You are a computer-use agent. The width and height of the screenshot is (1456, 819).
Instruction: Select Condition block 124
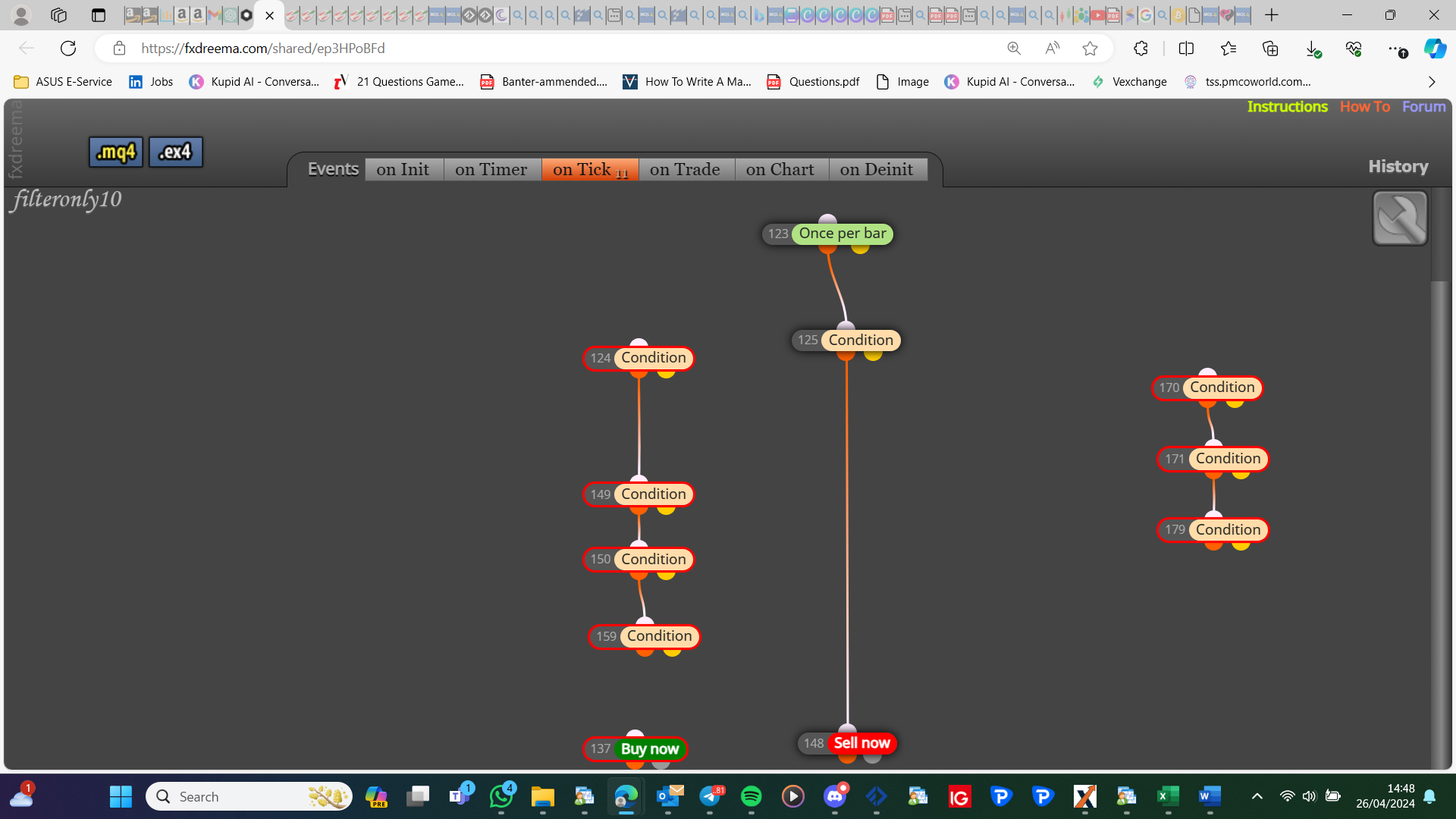point(639,358)
